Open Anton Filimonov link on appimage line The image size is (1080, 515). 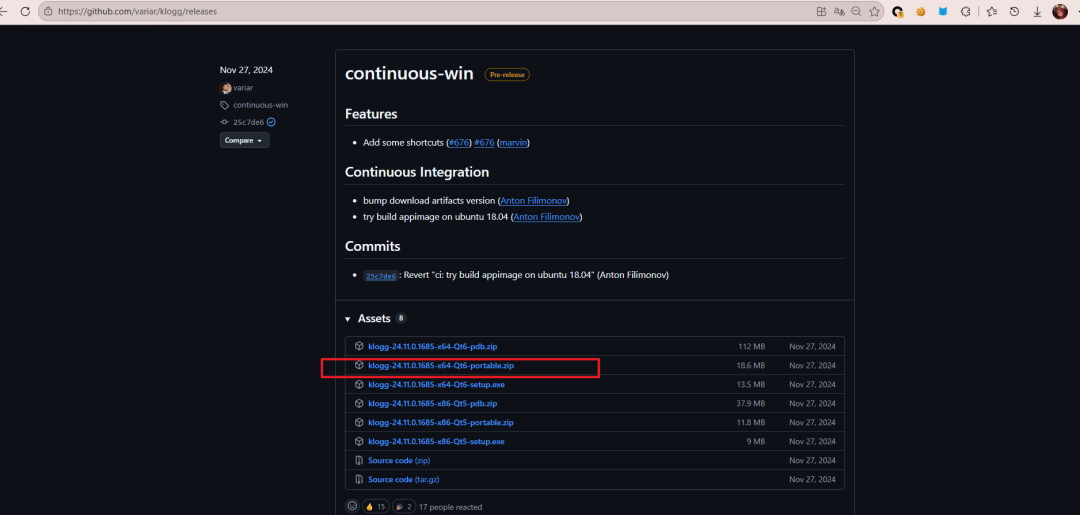(547, 217)
